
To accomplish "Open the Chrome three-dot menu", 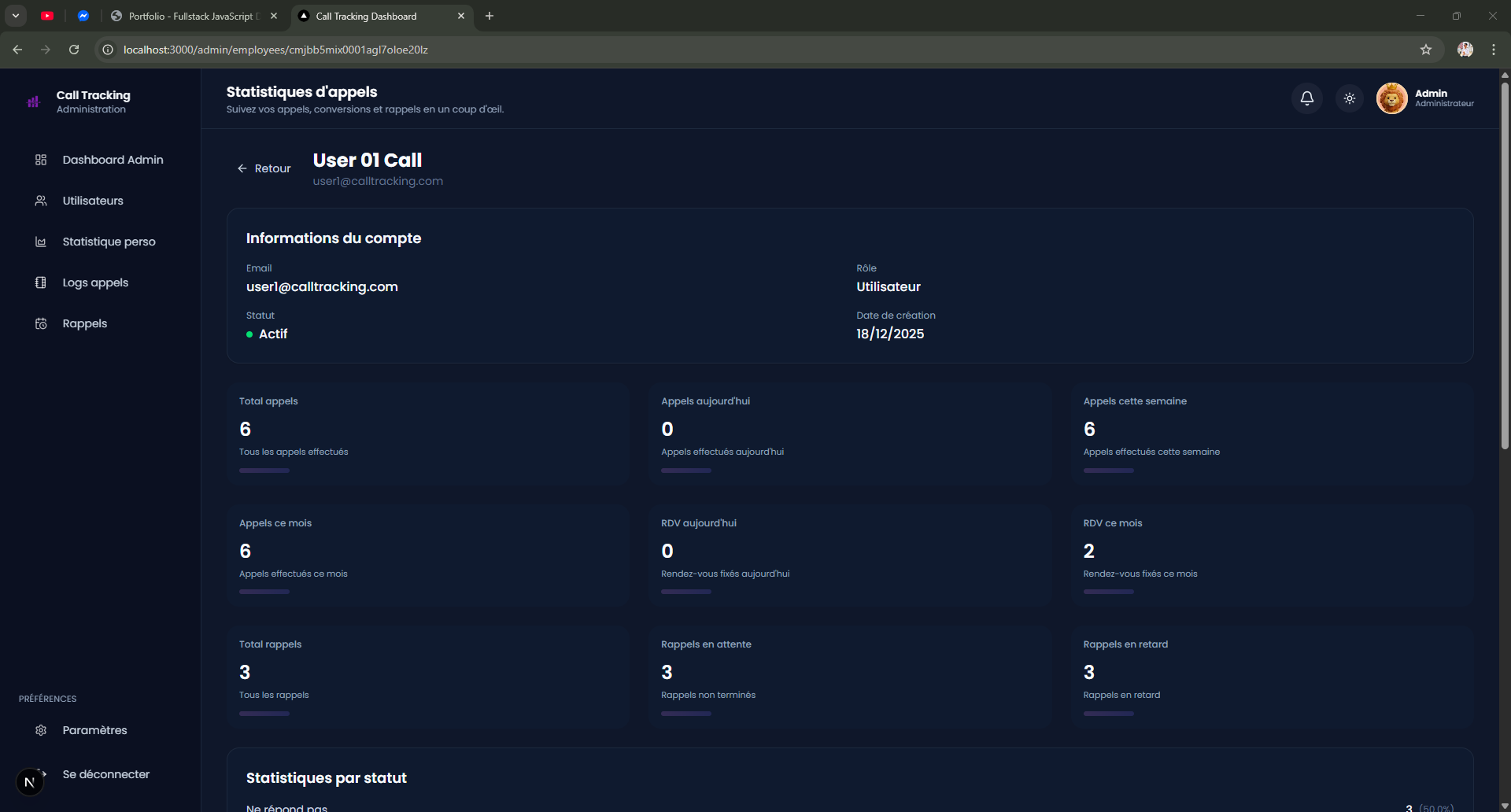I will tap(1494, 50).
